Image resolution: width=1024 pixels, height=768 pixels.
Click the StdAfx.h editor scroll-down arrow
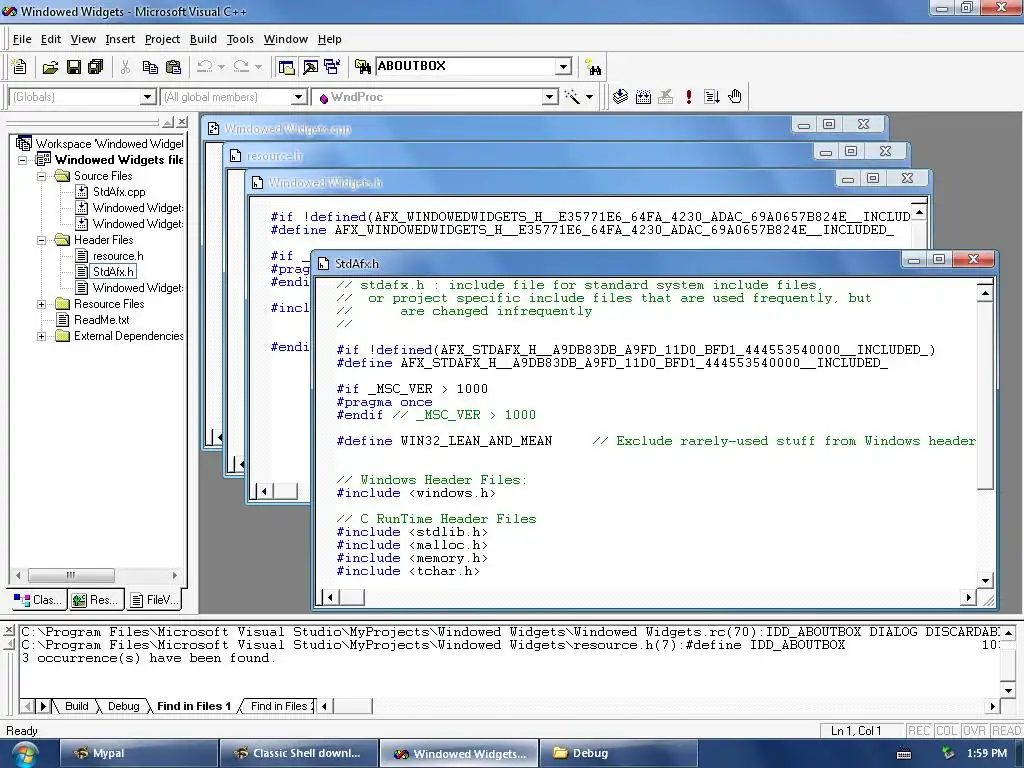(x=985, y=580)
